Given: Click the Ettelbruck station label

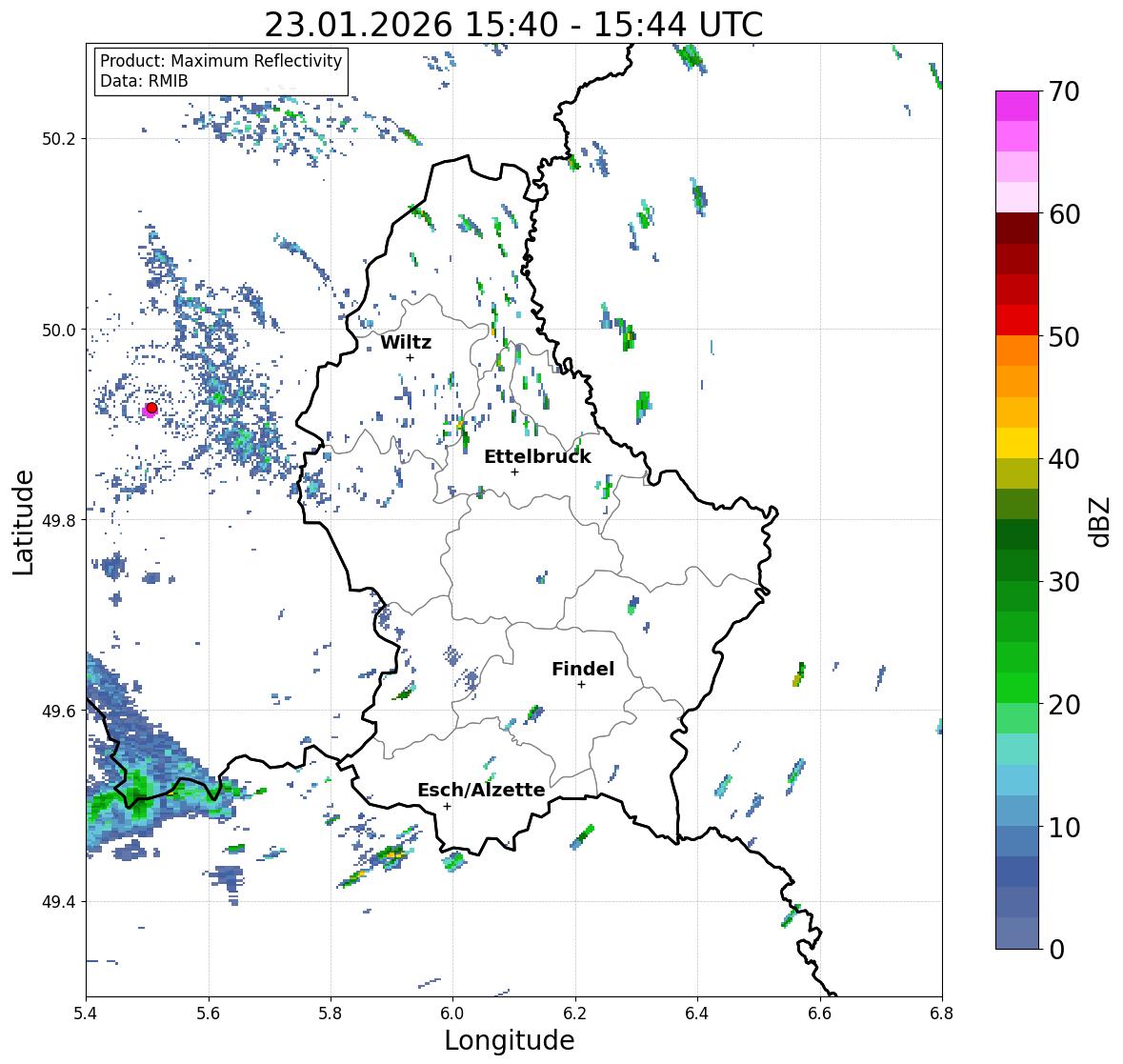Looking at the screenshot, I should point(537,456).
